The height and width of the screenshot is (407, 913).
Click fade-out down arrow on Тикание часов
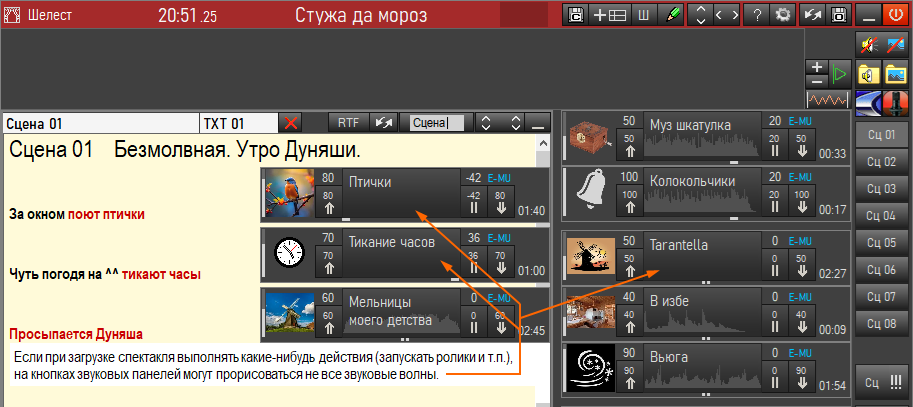[x=500, y=261]
